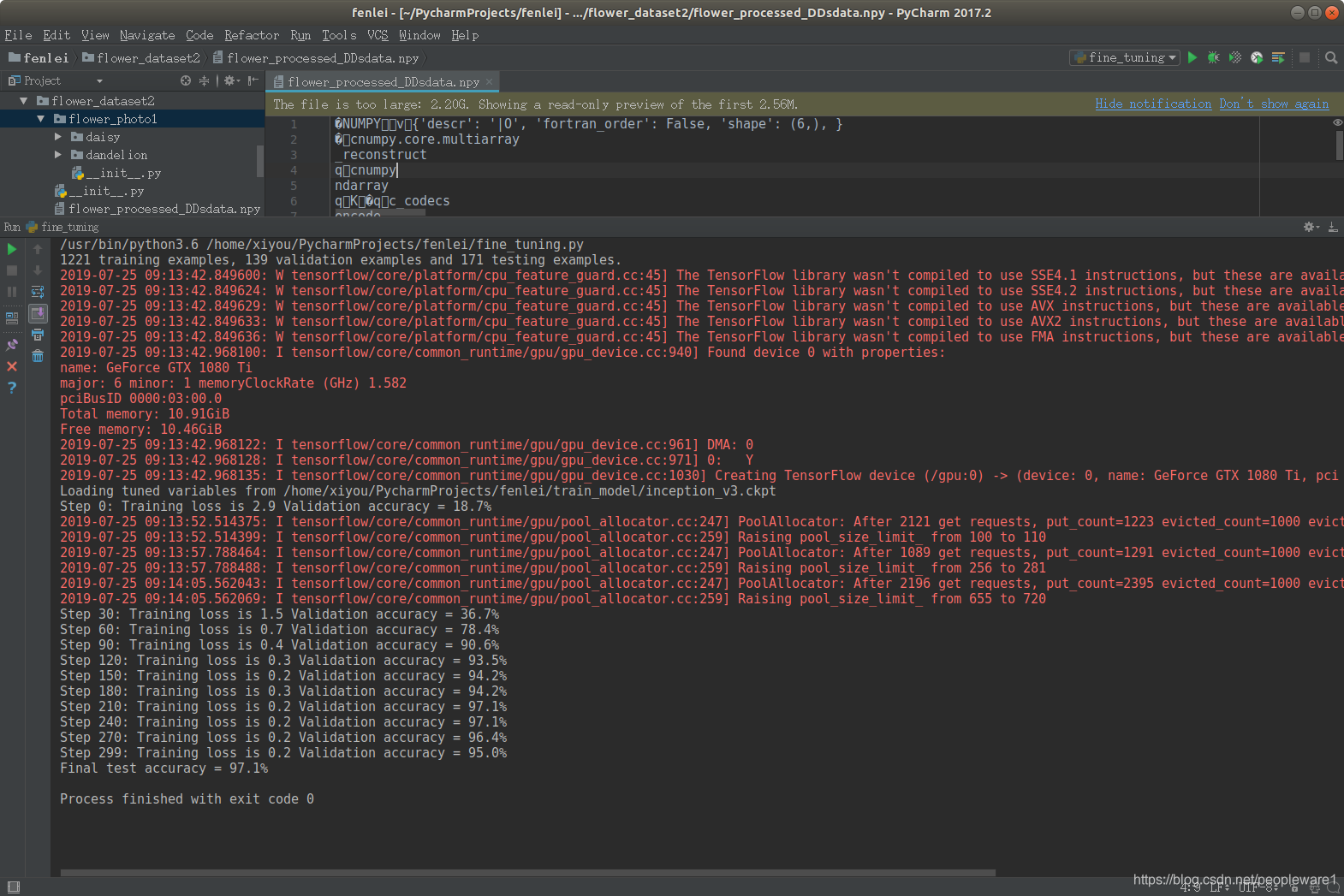Click flower_dataset2 breadcrumb
The height and width of the screenshot is (896, 1344).
pyautogui.click(x=141, y=57)
